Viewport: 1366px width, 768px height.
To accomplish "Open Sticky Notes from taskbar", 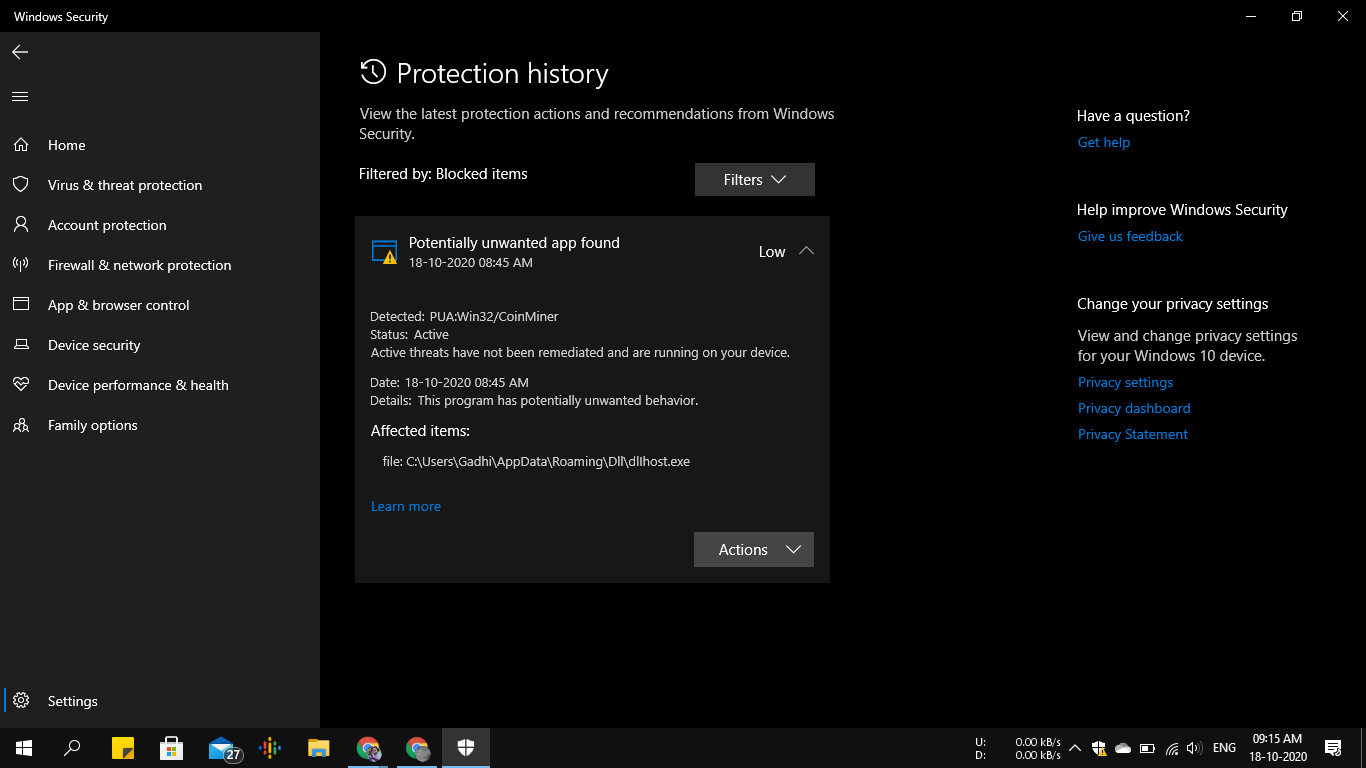I will pos(122,748).
